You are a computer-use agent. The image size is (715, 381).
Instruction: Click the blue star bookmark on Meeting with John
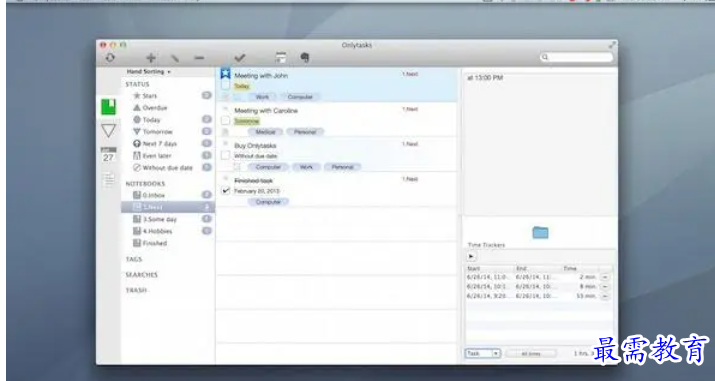[x=225, y=73]
